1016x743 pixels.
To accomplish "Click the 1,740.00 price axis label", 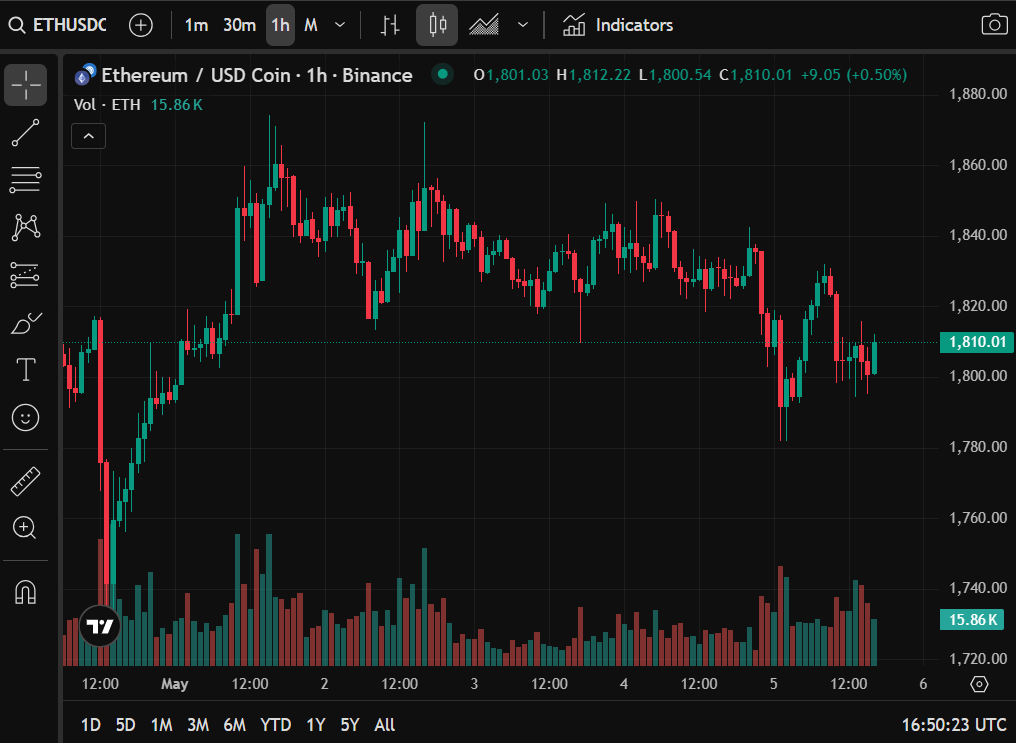I will 977,588.
